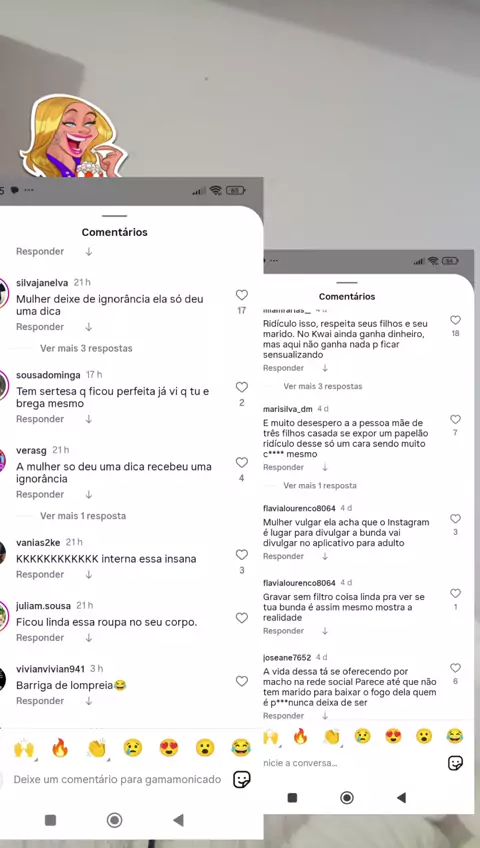This screenshot has height=848, width=480.
Task: Expand 'Ver mais 1 resposta' under marisilva_dm
Action: (x=320, y=486)
